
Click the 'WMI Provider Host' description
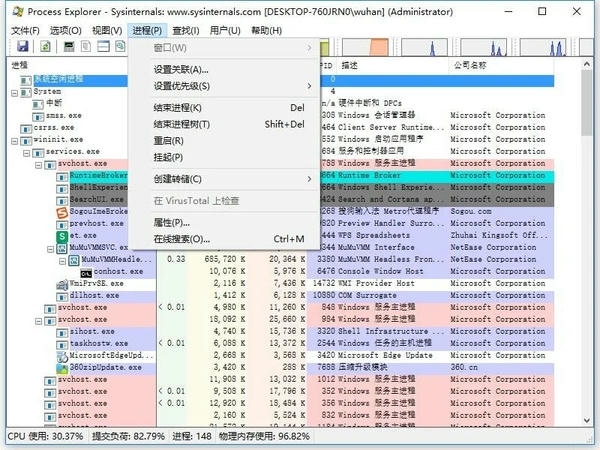click(x=375, y=284)
